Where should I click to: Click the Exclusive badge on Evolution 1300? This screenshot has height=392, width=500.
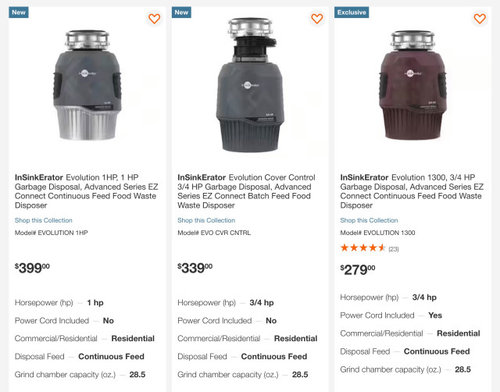pyautogui.click(x=352, y=12)
